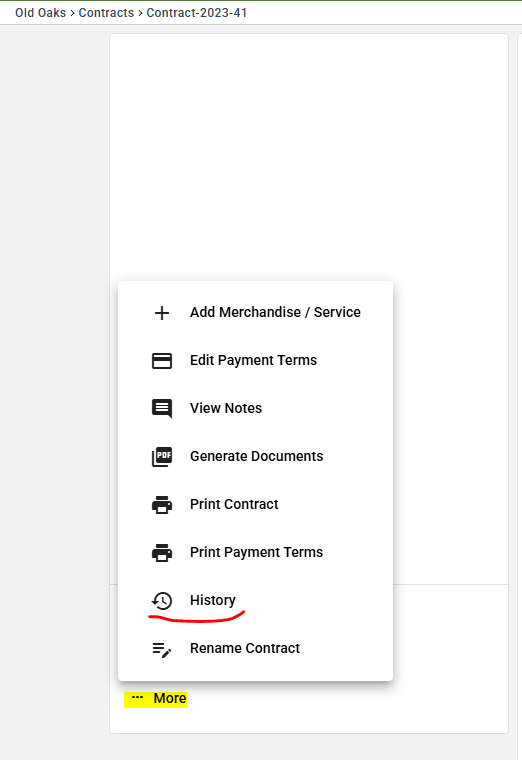This screenshot has width=522, height=760.
Task: Go to the Old Oaks breadcrumb
Action: (x=40, y=13)
